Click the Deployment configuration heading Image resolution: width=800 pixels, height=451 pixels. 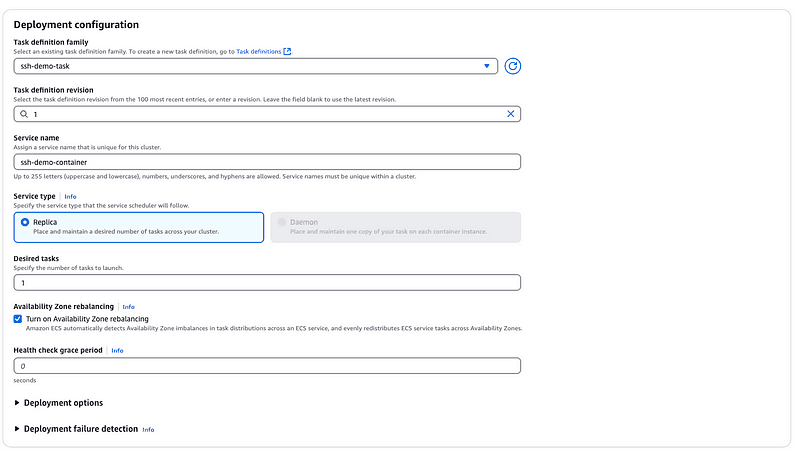pos(76,24)
